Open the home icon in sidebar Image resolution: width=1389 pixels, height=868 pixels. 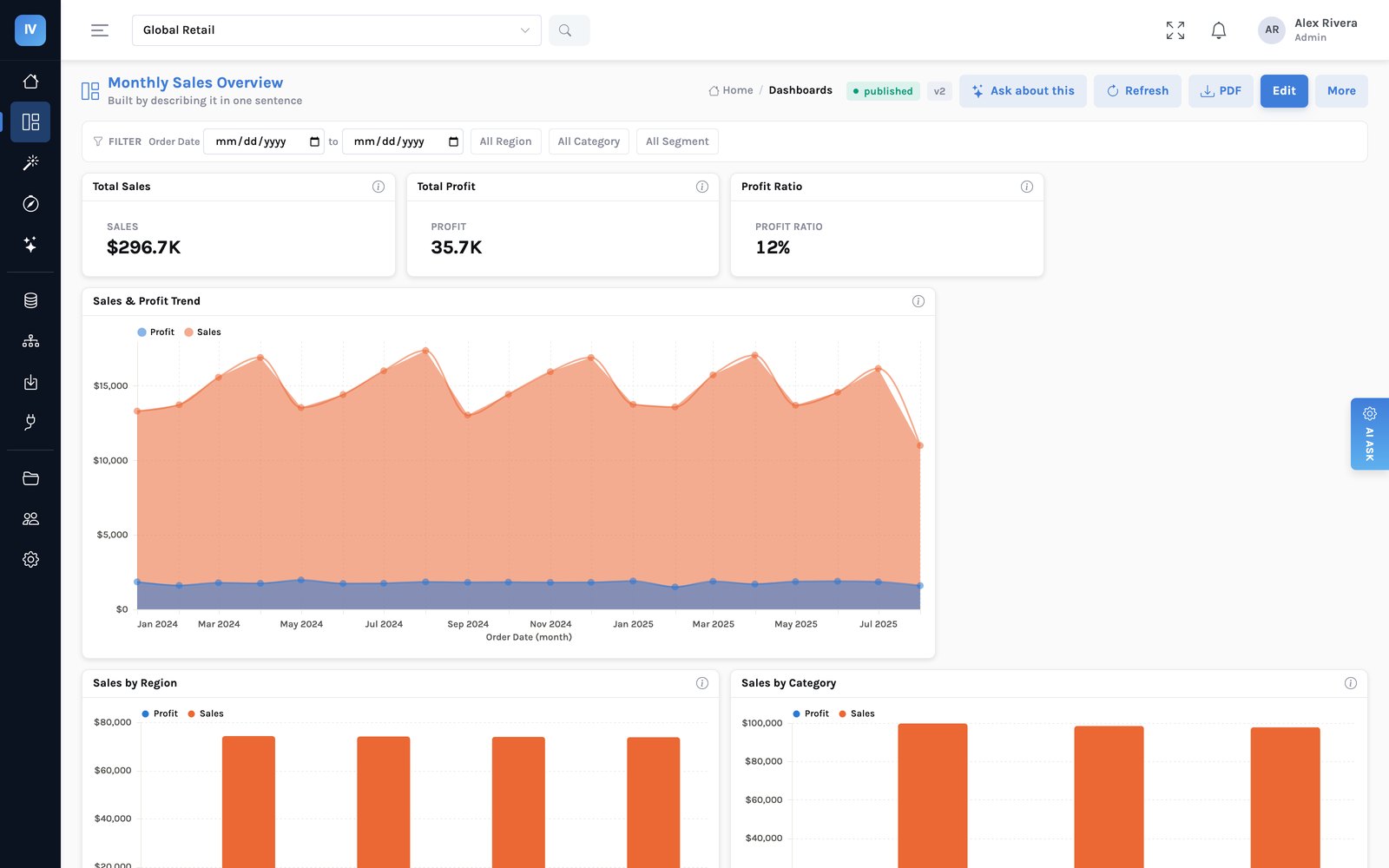(30, 81)
